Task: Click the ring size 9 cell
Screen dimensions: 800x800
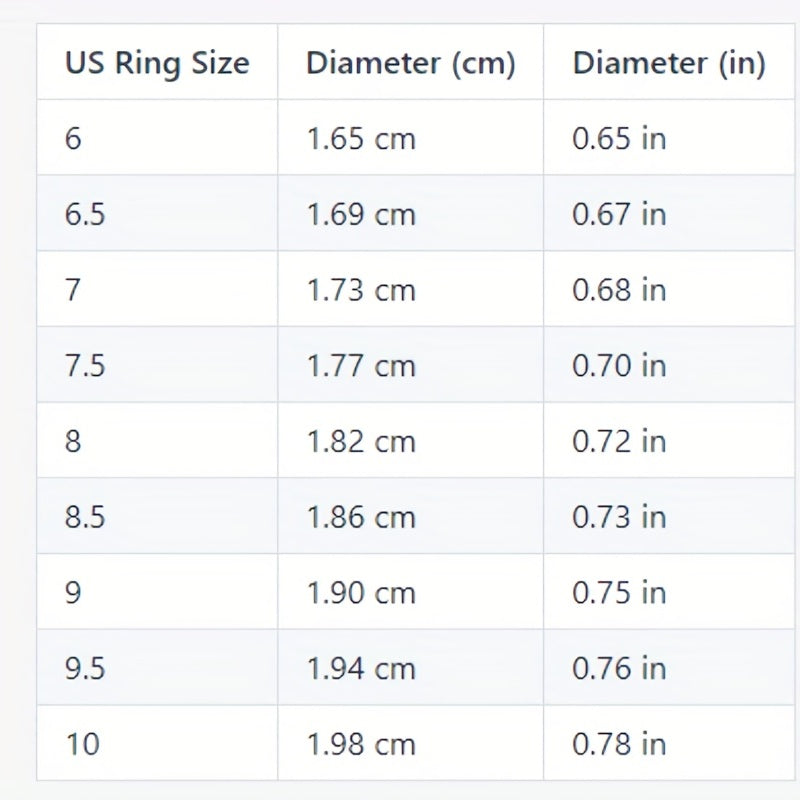Action: (x=157, y=591)
